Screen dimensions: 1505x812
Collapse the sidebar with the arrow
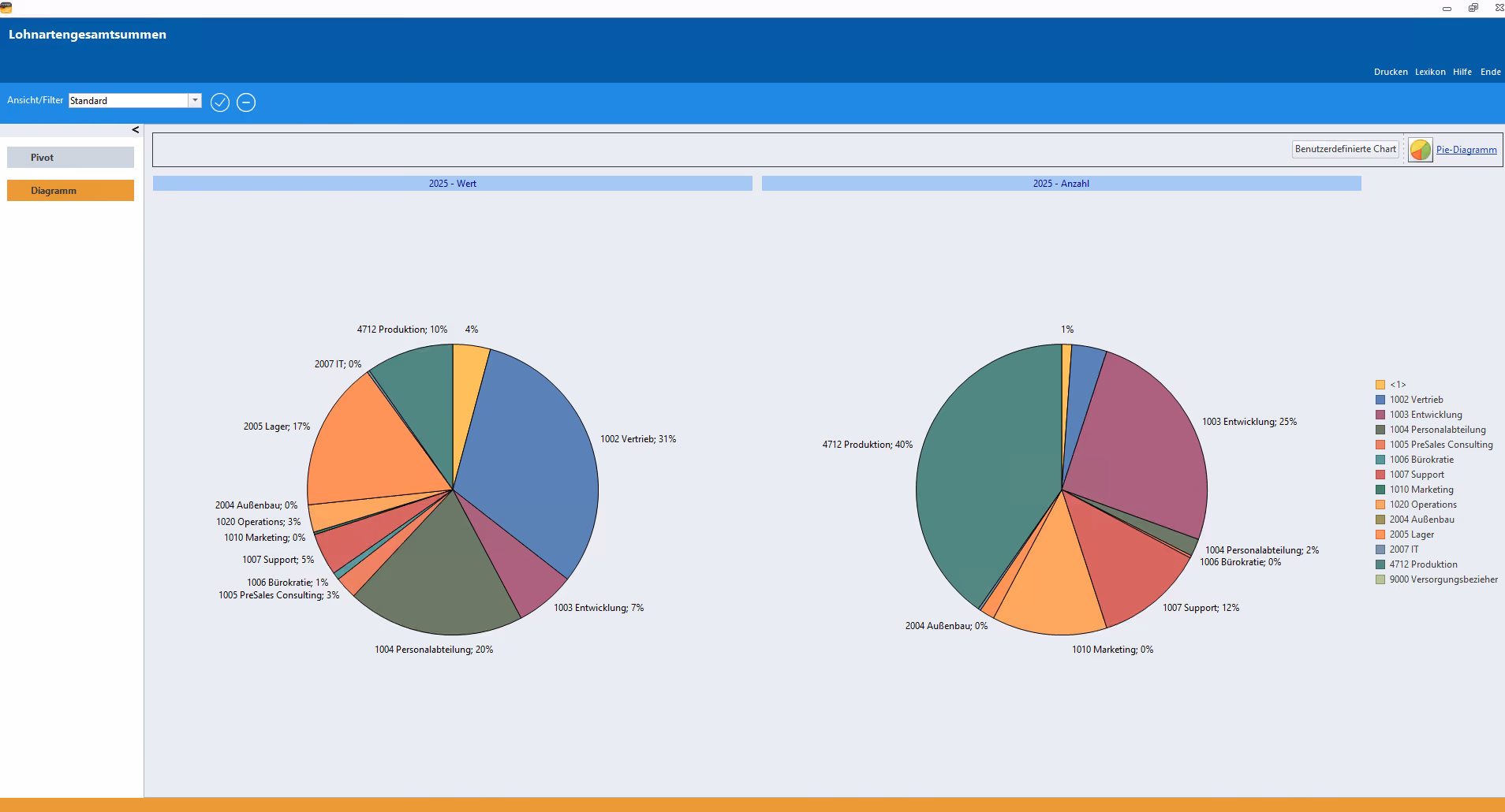(136, 130)
